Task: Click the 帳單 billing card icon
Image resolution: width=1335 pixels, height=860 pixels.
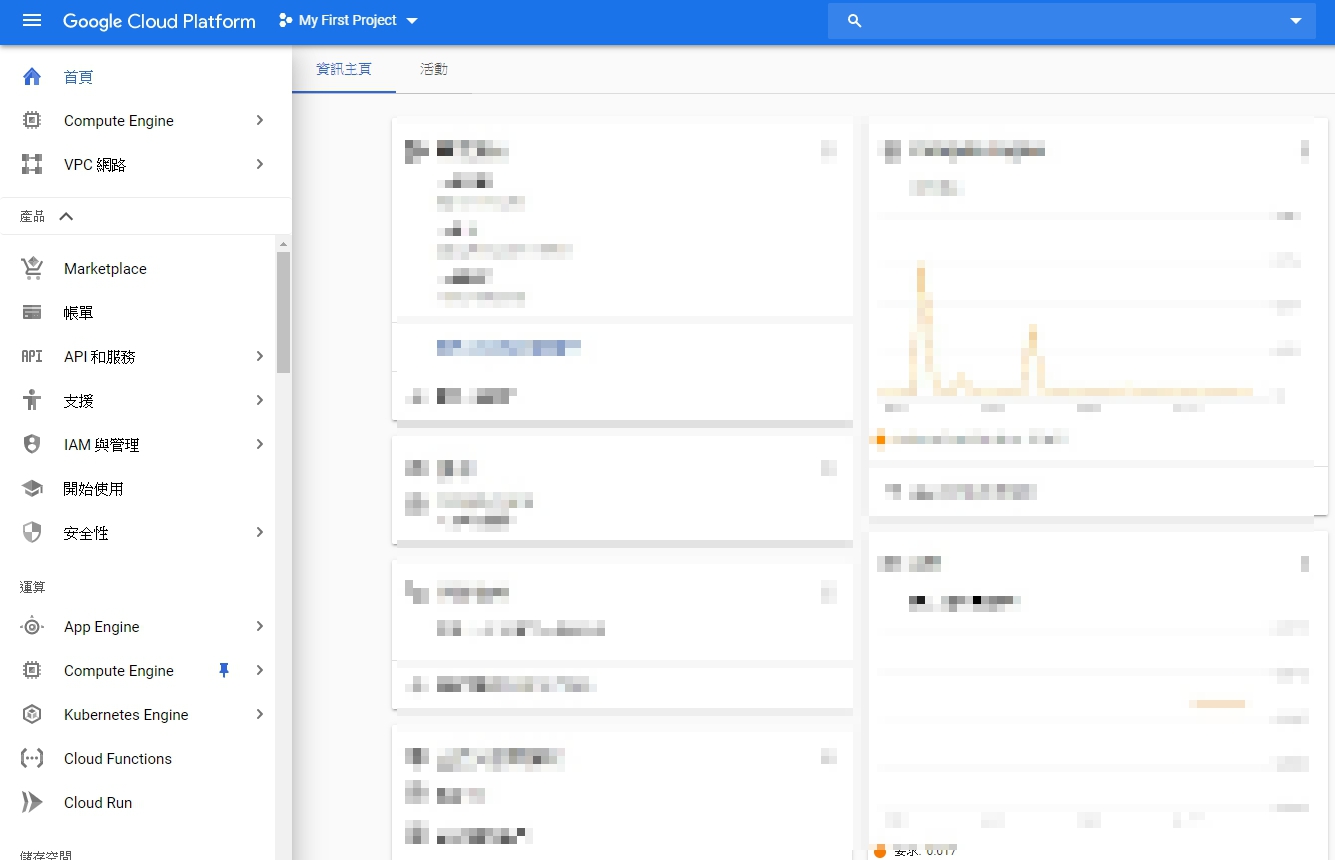Action: 32,313
